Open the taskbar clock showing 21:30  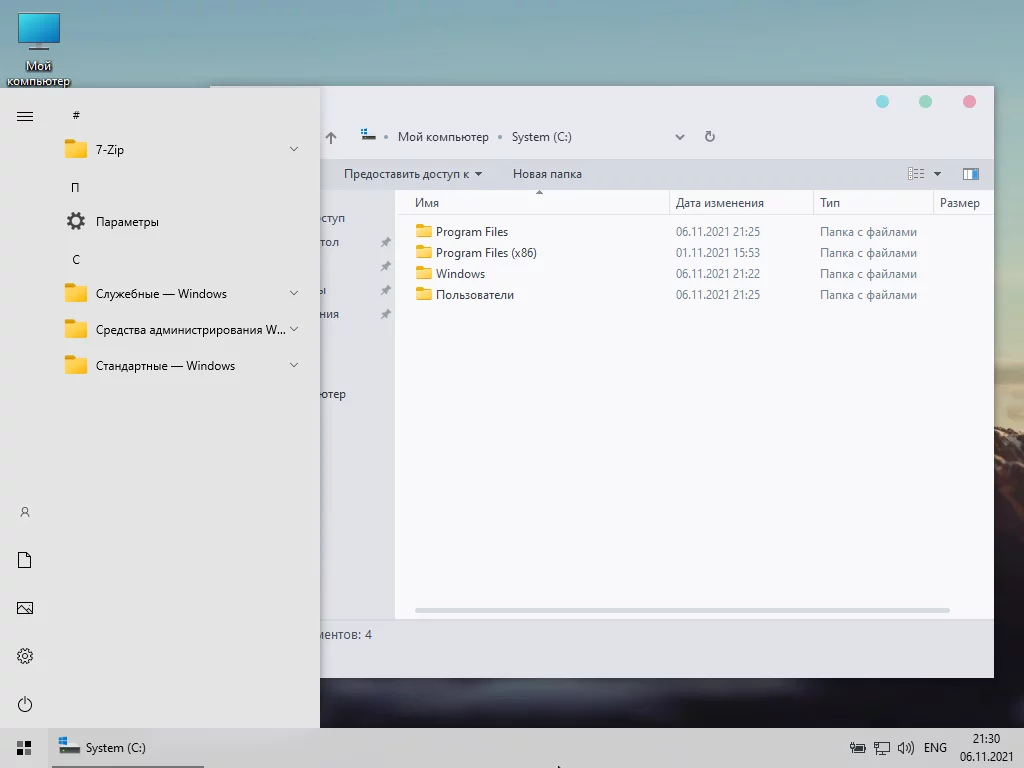pos(986,748)
